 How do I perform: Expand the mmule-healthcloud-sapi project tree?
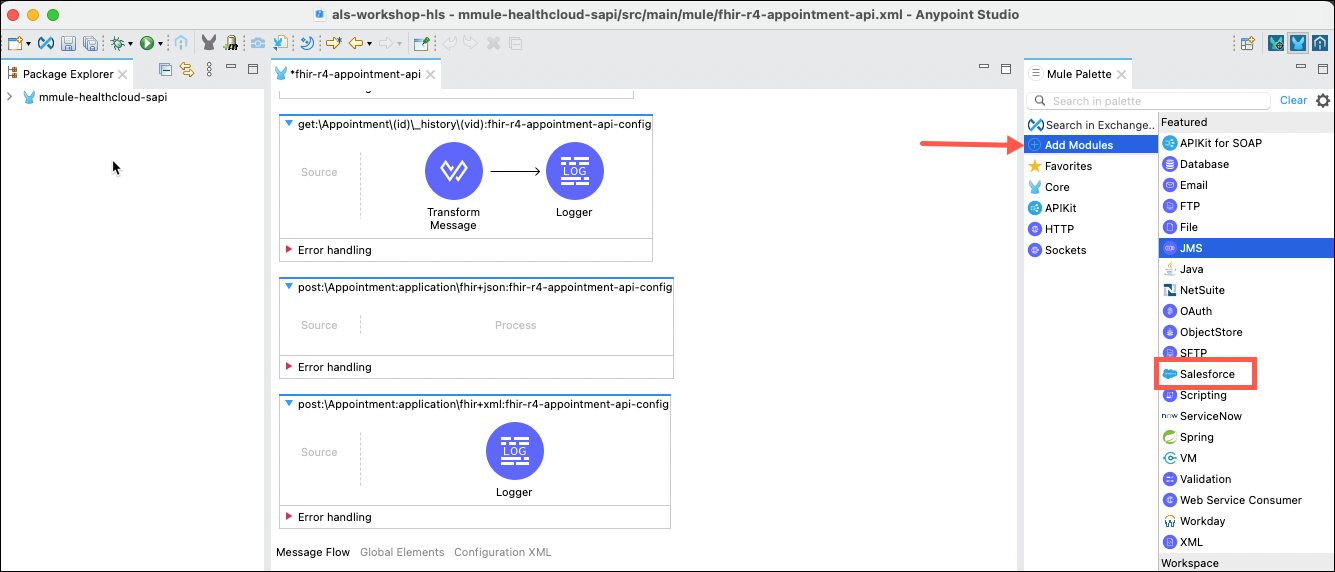pyautogui.click(x=9, y=97)
